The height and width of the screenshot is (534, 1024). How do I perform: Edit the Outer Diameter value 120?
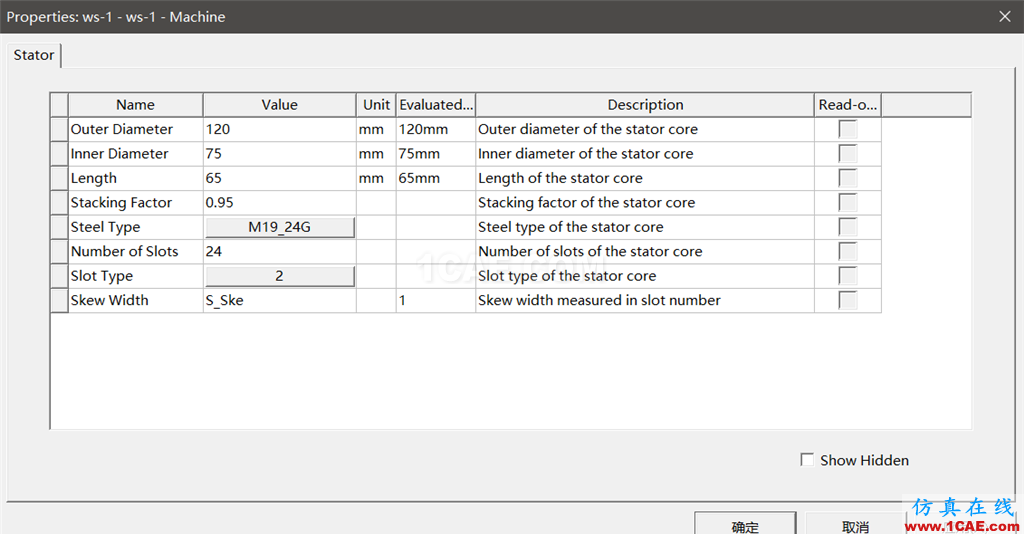280,129
